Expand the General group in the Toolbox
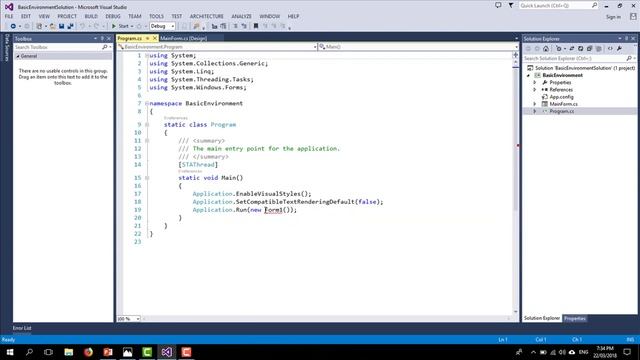This screenshot has width=640, height=360. pos(18,56)
